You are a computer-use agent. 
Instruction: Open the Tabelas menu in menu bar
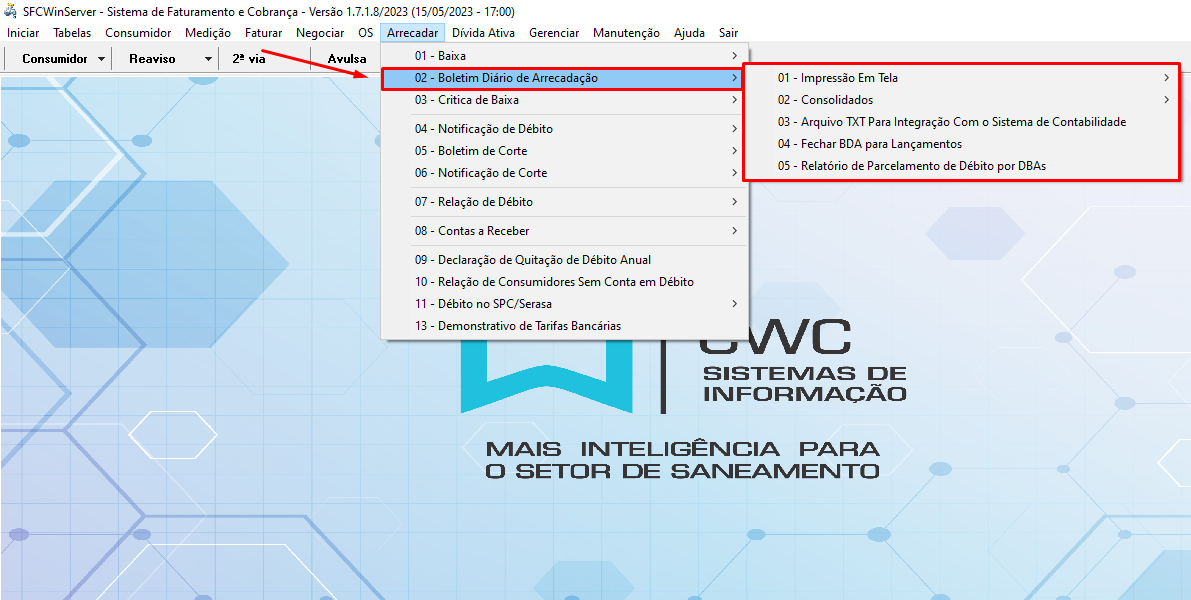click(72, 33)
